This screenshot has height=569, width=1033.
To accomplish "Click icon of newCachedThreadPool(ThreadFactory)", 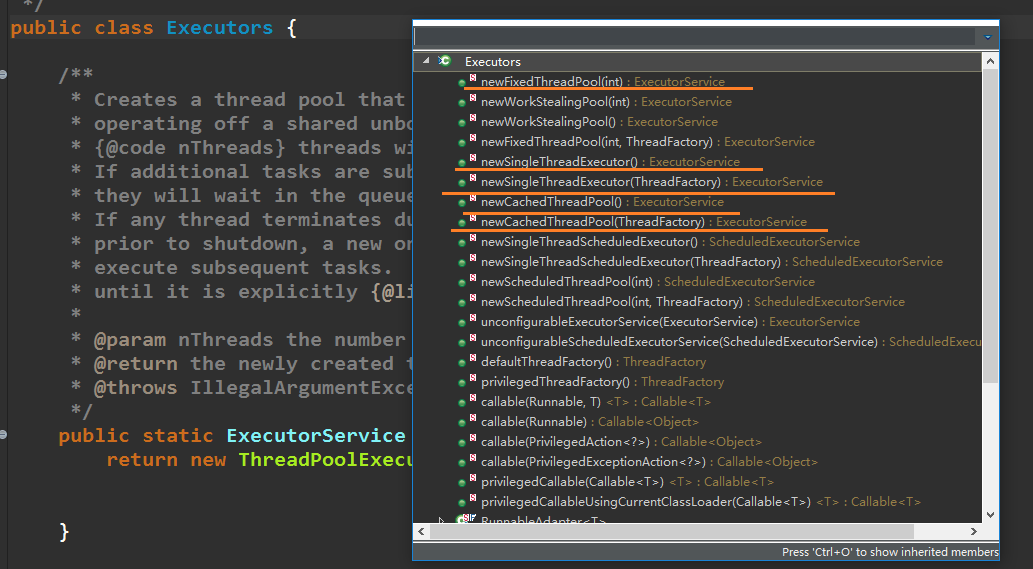I will point(466,221).
